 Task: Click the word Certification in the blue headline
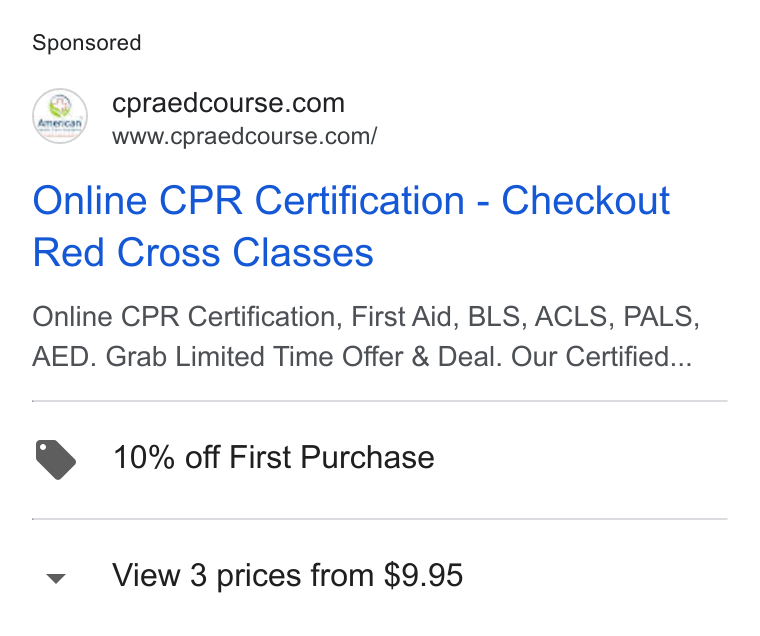[x=360, y=200]
